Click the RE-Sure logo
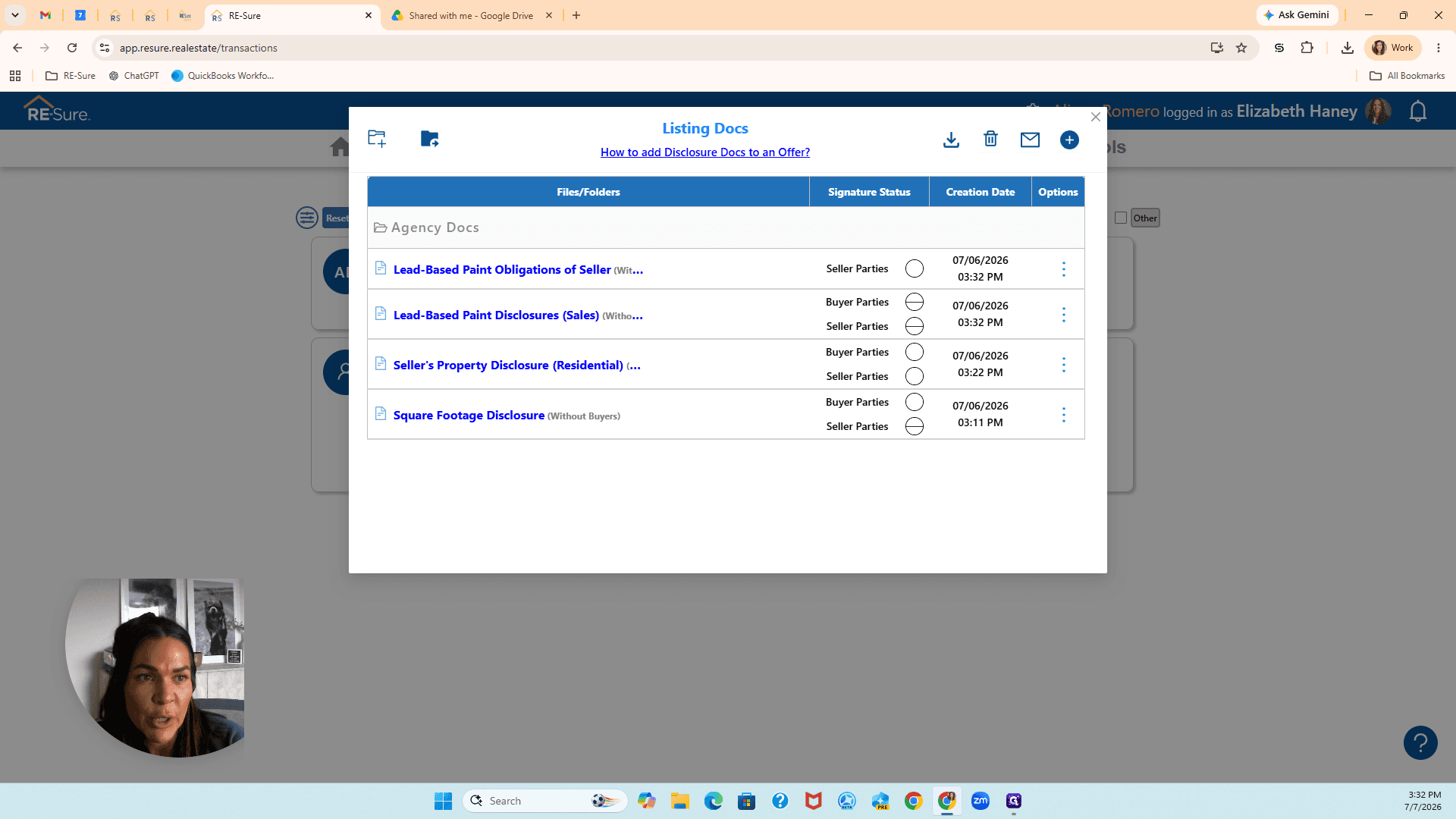 click(57, 110)
